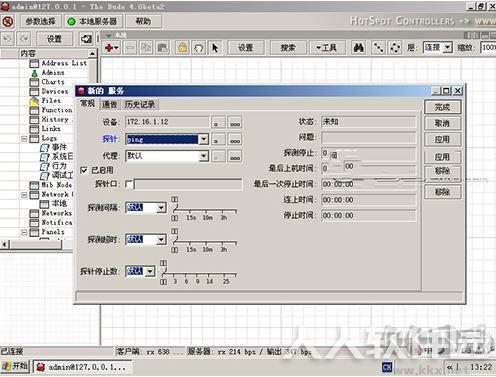Select the 事件 log entry
This screenshot has width=496, height=377.
(x=53, y=147)
